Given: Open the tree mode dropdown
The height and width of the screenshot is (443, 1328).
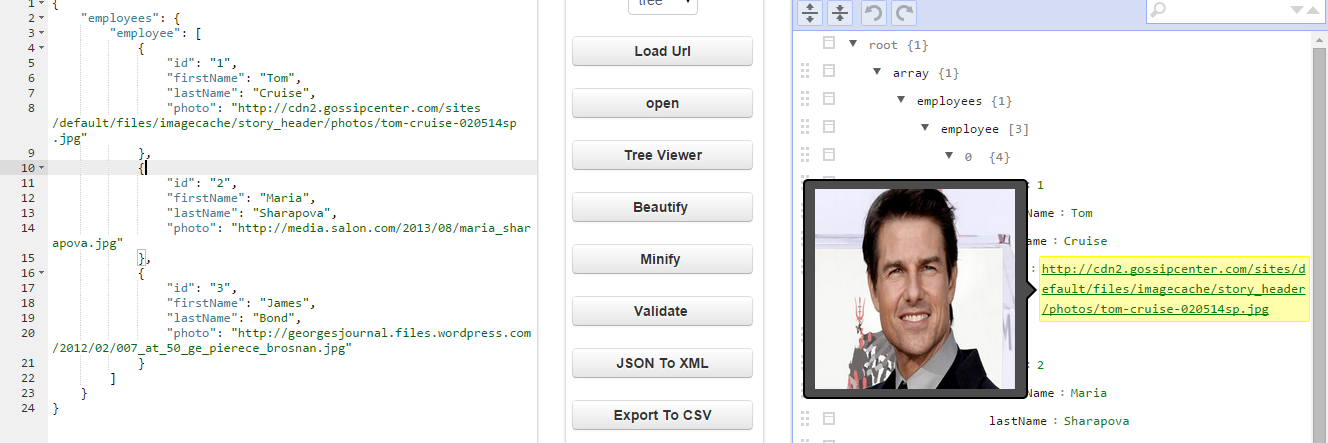Looking at the screenshot, I should [663, 5].
